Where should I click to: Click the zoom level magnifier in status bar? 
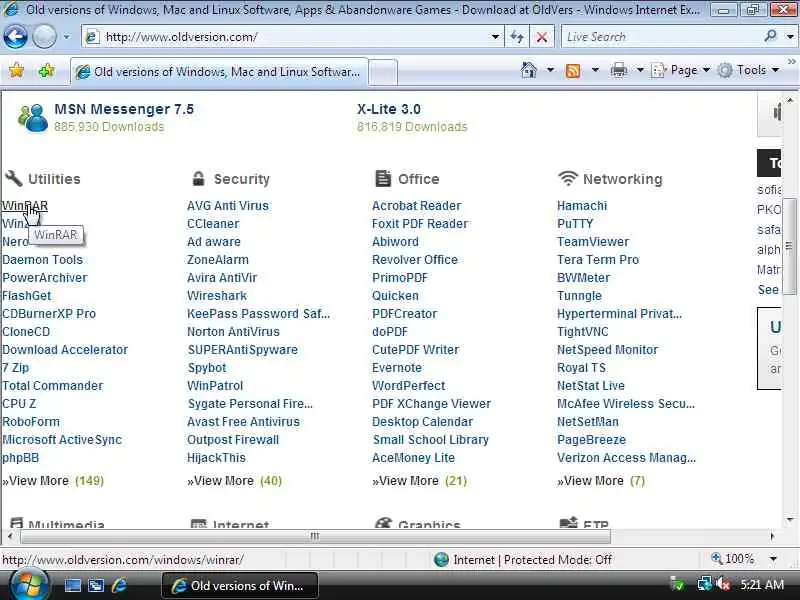click(716, 558)
